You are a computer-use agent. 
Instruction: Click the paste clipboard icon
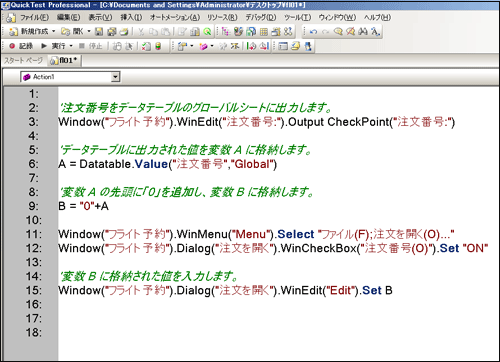[x=165, y=32]
